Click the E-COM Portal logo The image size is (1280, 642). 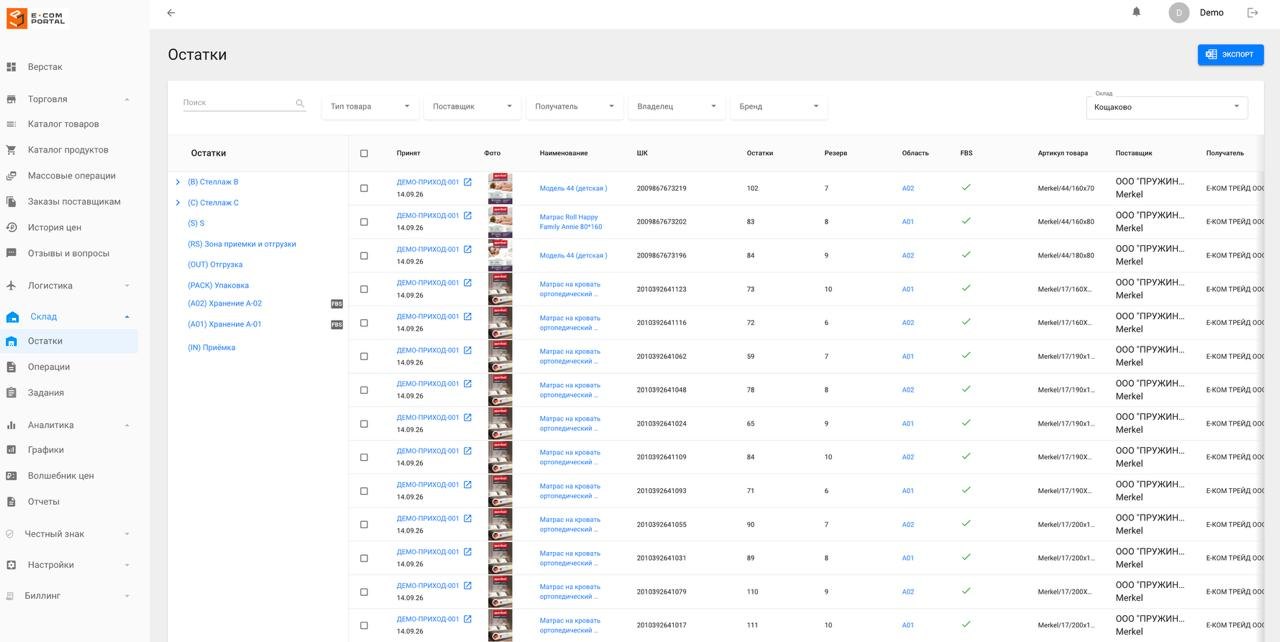[36, 18]
